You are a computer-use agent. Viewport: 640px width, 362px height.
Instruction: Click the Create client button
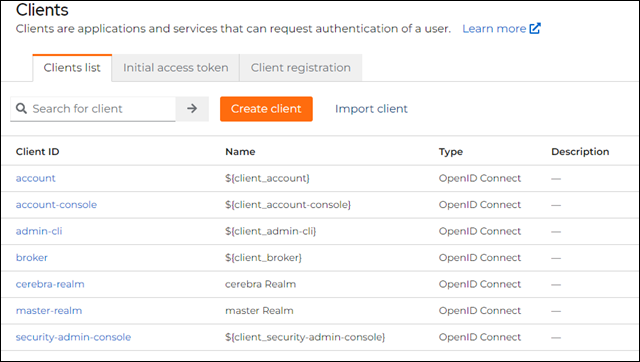266,109
